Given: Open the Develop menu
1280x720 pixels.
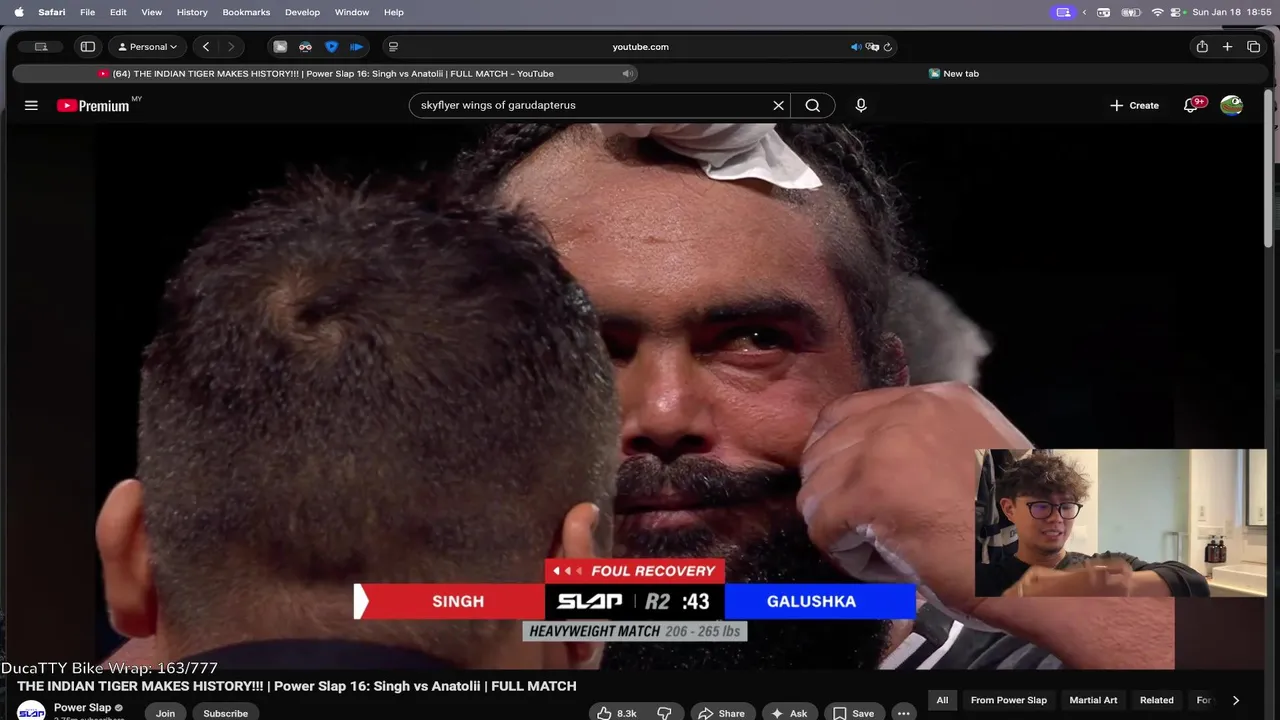Looking at the screenshot, I should (302, 12).
